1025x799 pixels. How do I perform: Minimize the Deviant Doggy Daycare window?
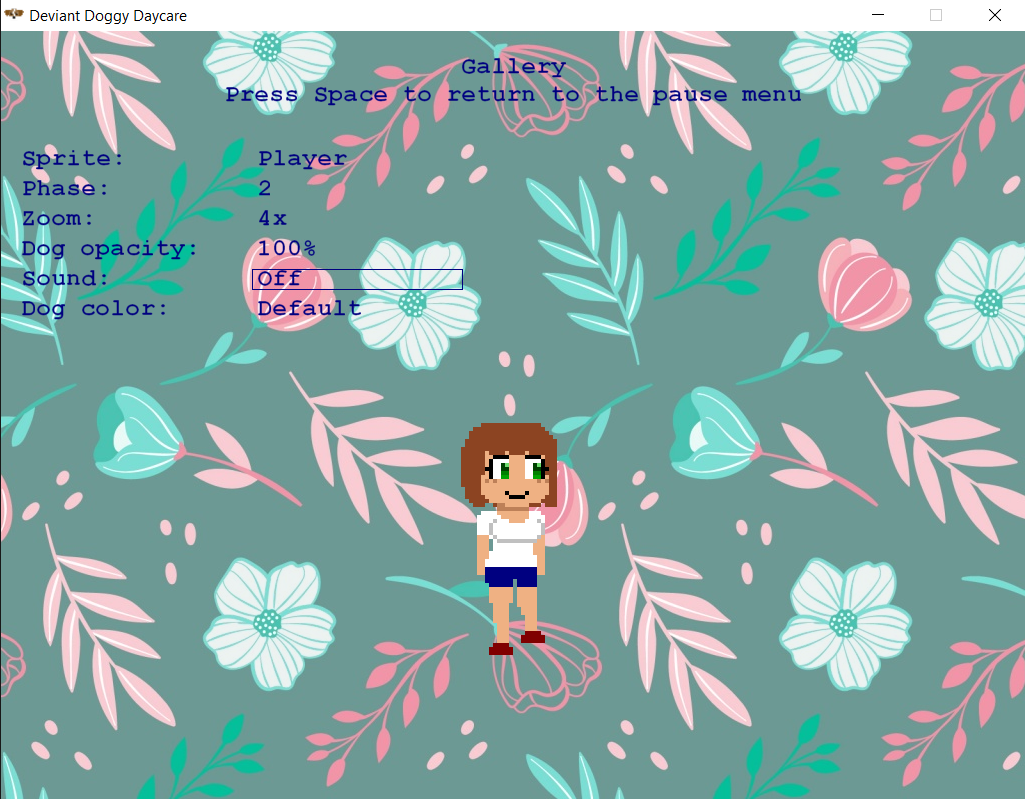[878, 15]
